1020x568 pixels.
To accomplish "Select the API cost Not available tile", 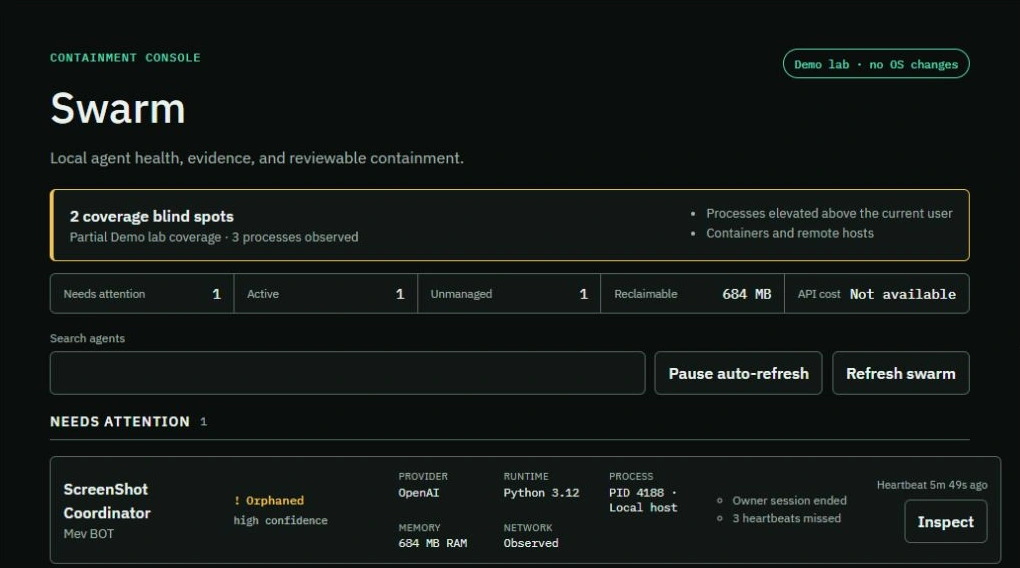I will tap(876, 294).
